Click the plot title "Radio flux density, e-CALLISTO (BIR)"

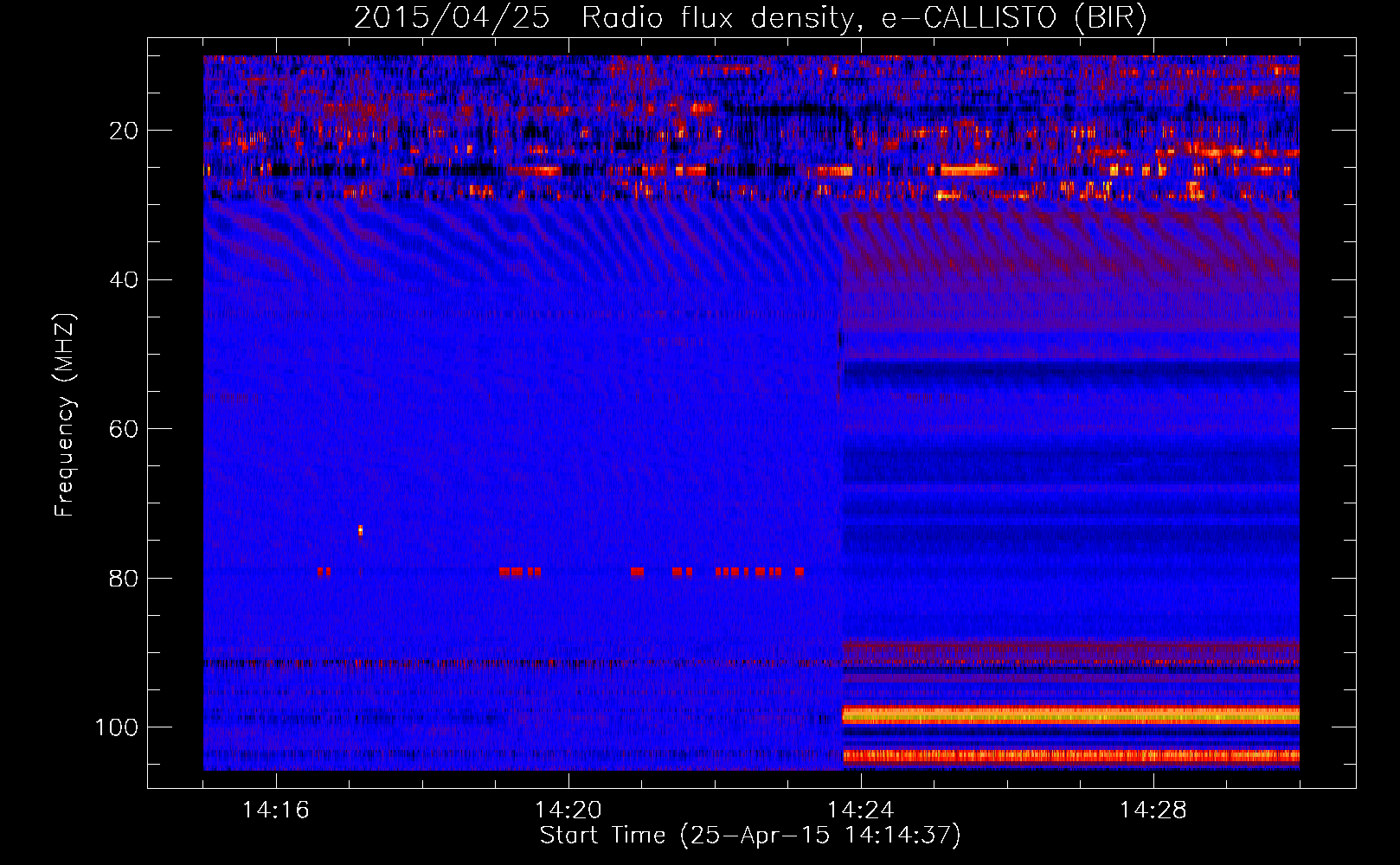pyautogui.click(x=864, y=17)
